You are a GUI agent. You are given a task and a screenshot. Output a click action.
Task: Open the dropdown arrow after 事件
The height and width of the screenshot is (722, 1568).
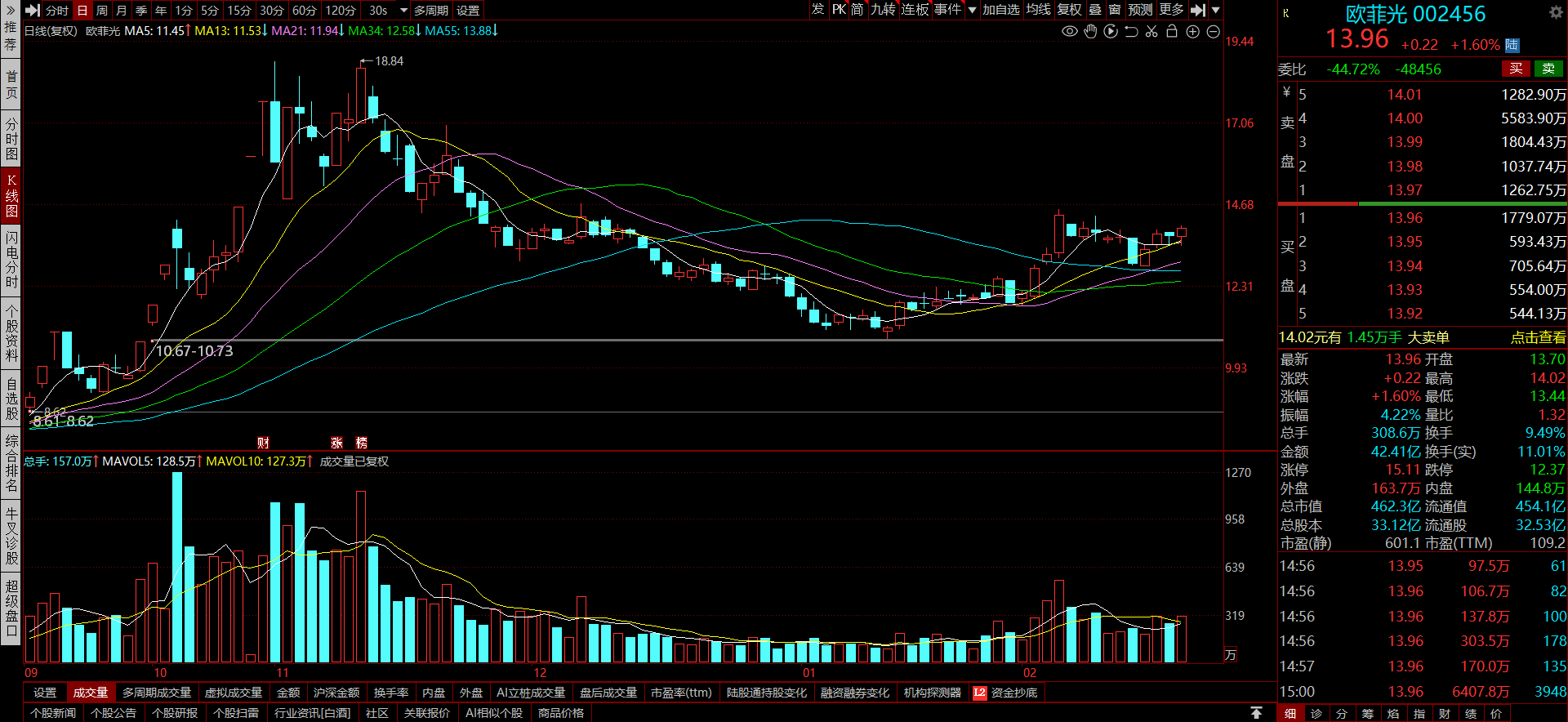coord(972,10)
